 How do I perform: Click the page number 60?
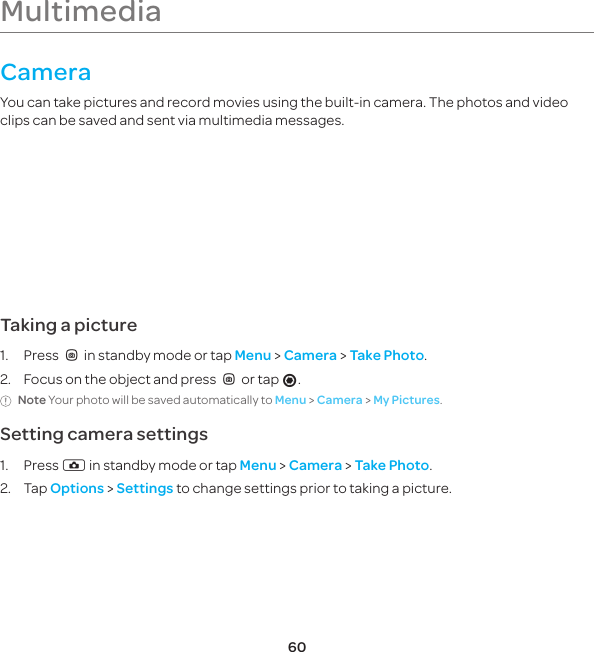pos(297,646)
